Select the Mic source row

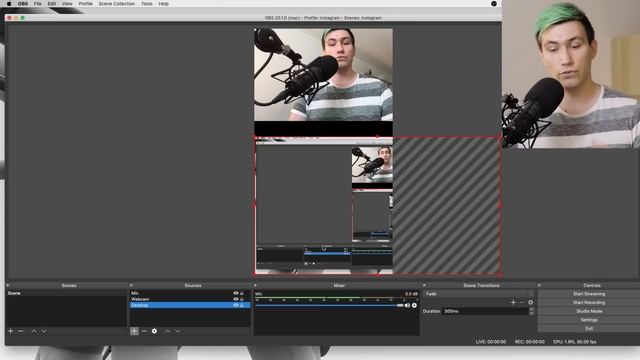(190, 293)
